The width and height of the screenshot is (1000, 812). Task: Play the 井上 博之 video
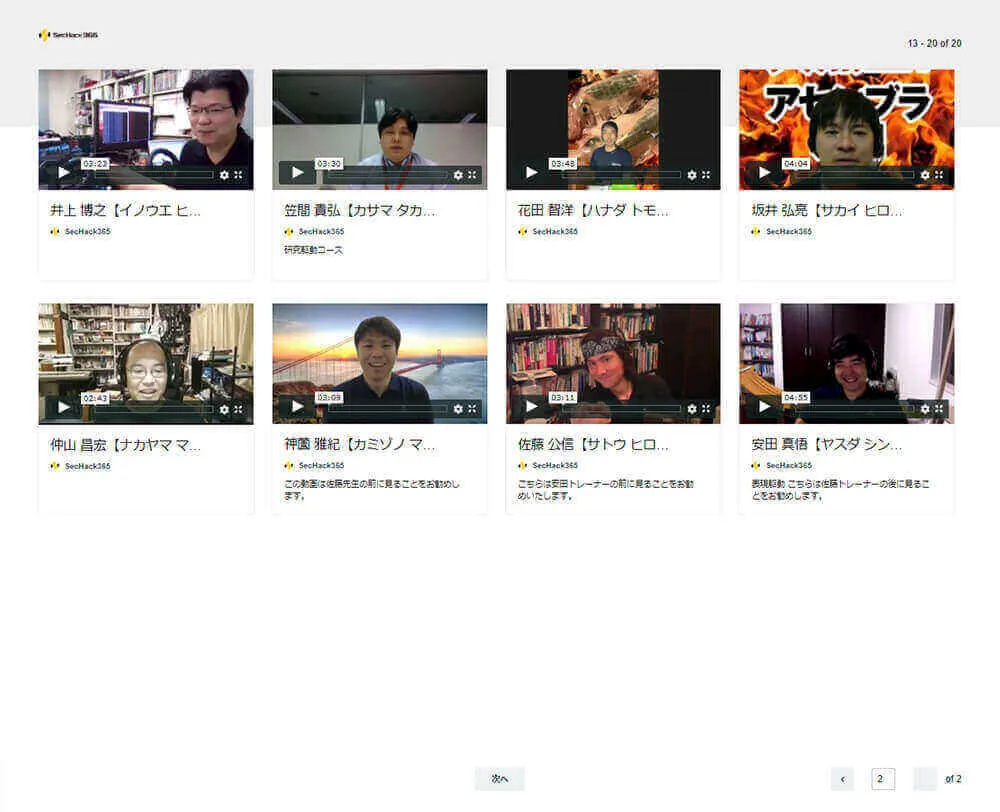coord(63,173)
